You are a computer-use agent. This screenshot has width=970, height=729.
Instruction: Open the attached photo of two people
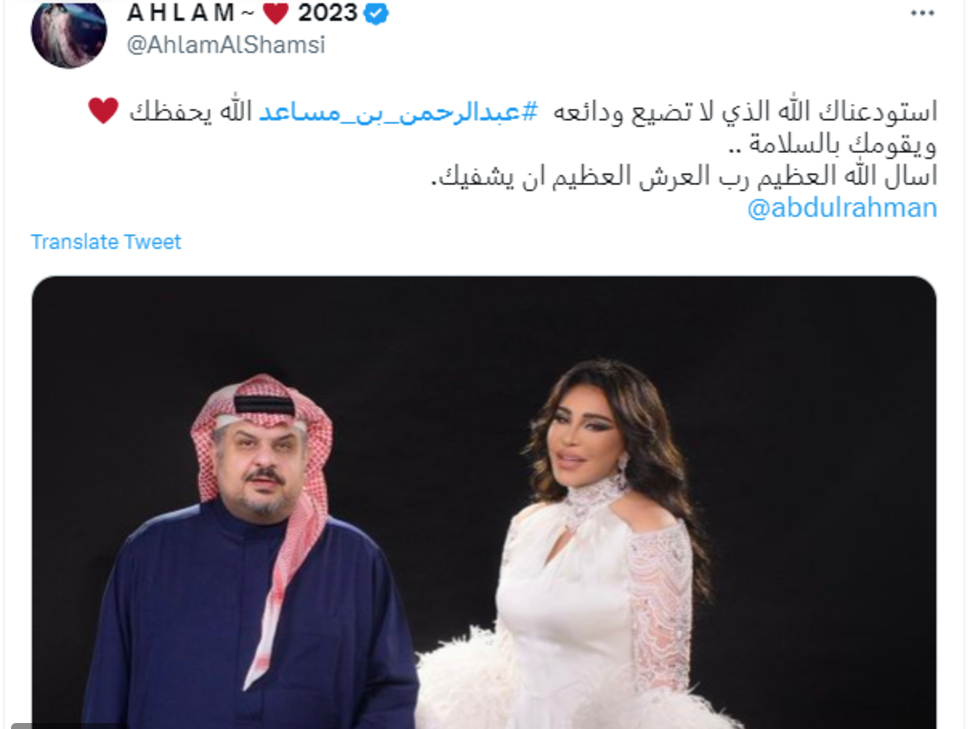click(484, 503)
